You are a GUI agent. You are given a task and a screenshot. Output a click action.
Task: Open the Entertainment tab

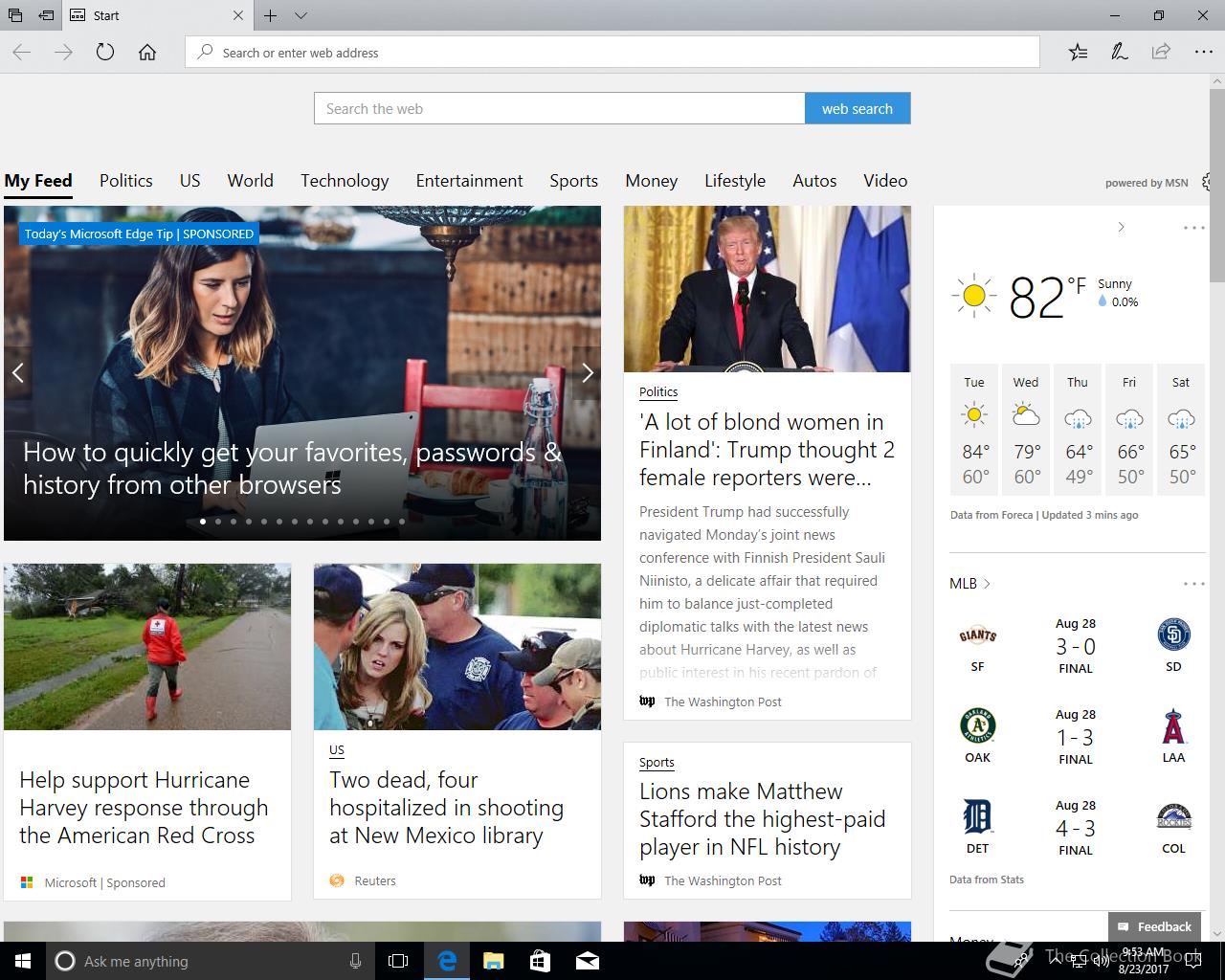pos(469,181)
